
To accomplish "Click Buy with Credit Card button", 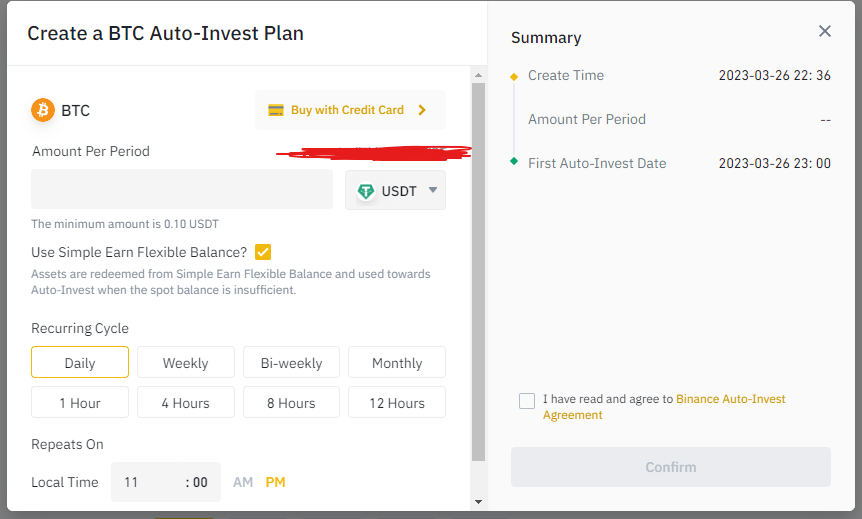I will (x=350, y=110).
